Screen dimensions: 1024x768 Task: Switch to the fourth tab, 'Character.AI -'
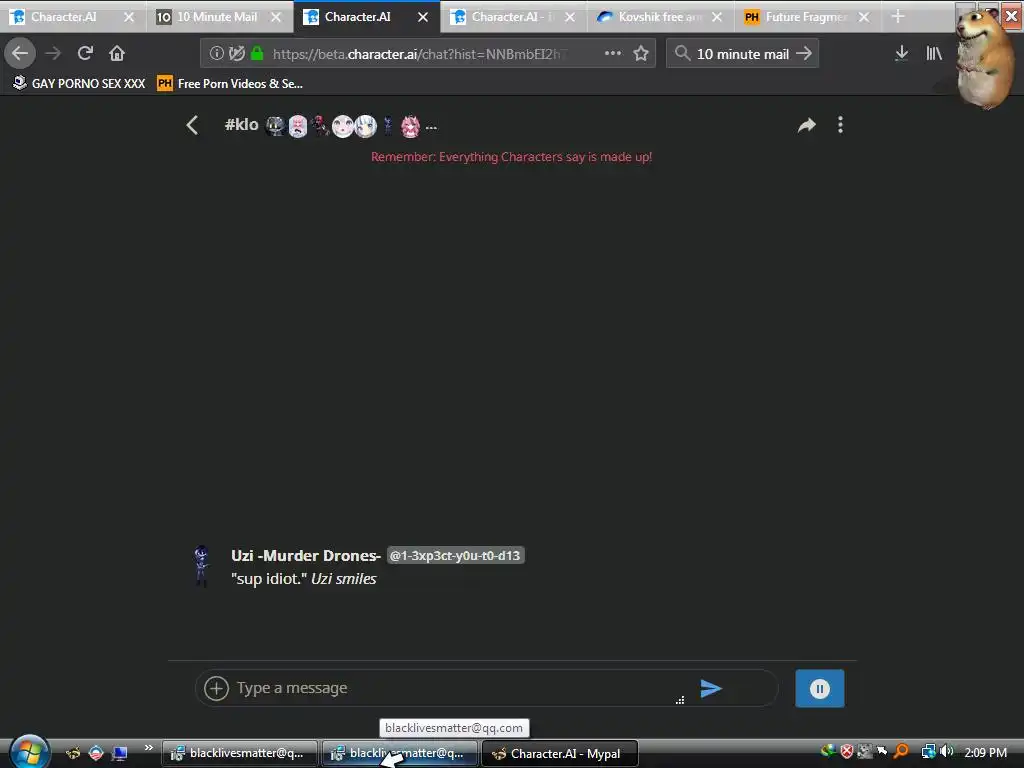click(x=513, y=17)
